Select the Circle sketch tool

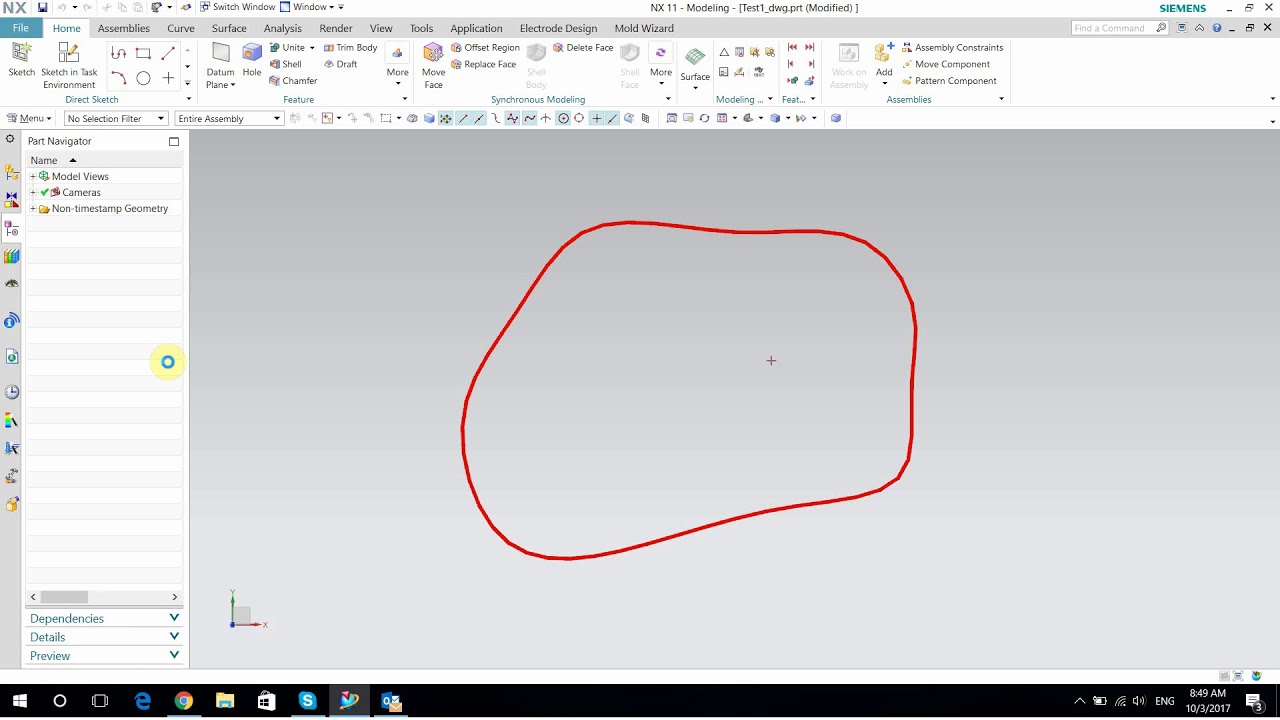coord(143,78)
